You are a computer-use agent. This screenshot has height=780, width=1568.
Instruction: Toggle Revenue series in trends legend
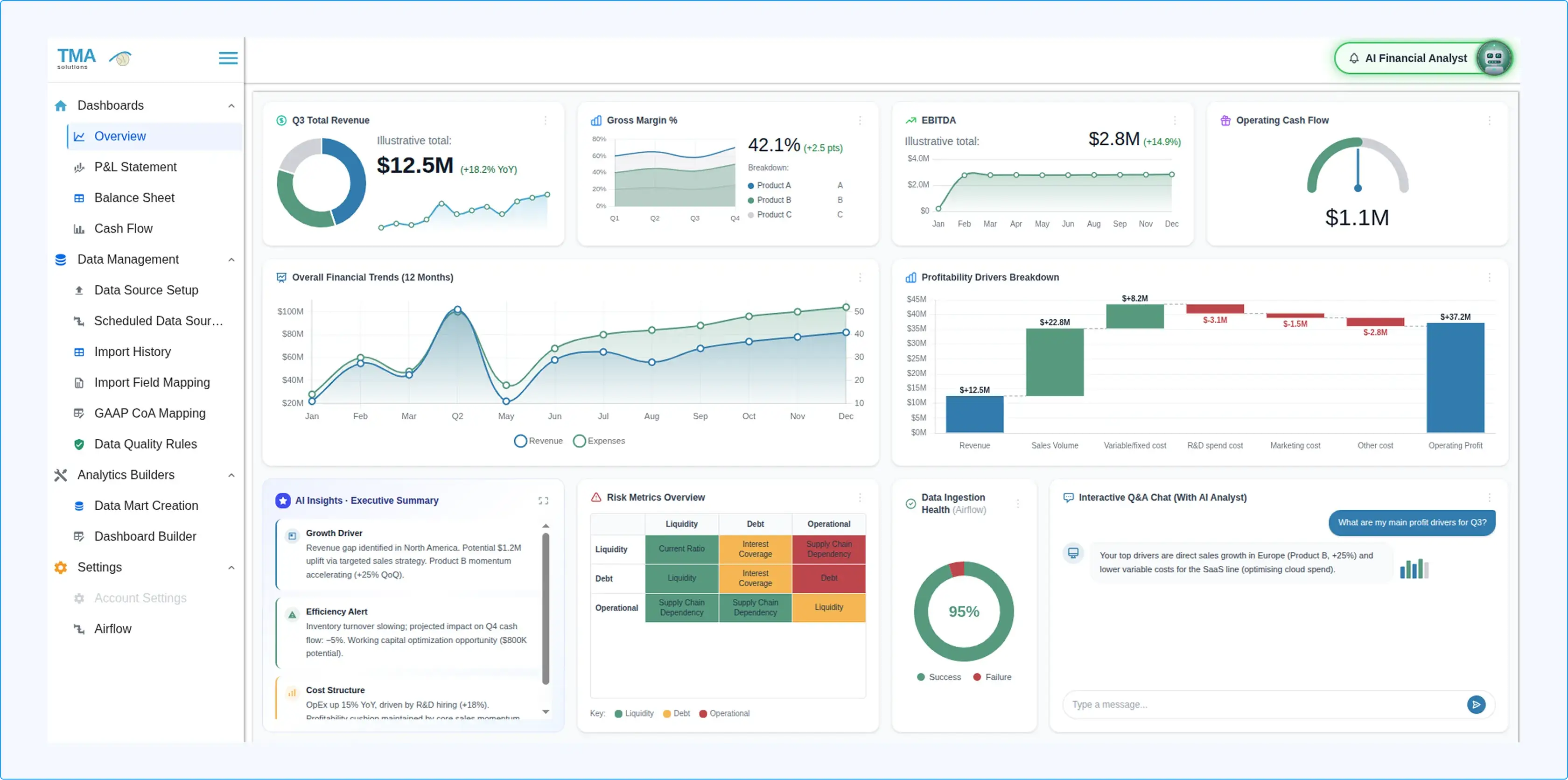point(538,441)
